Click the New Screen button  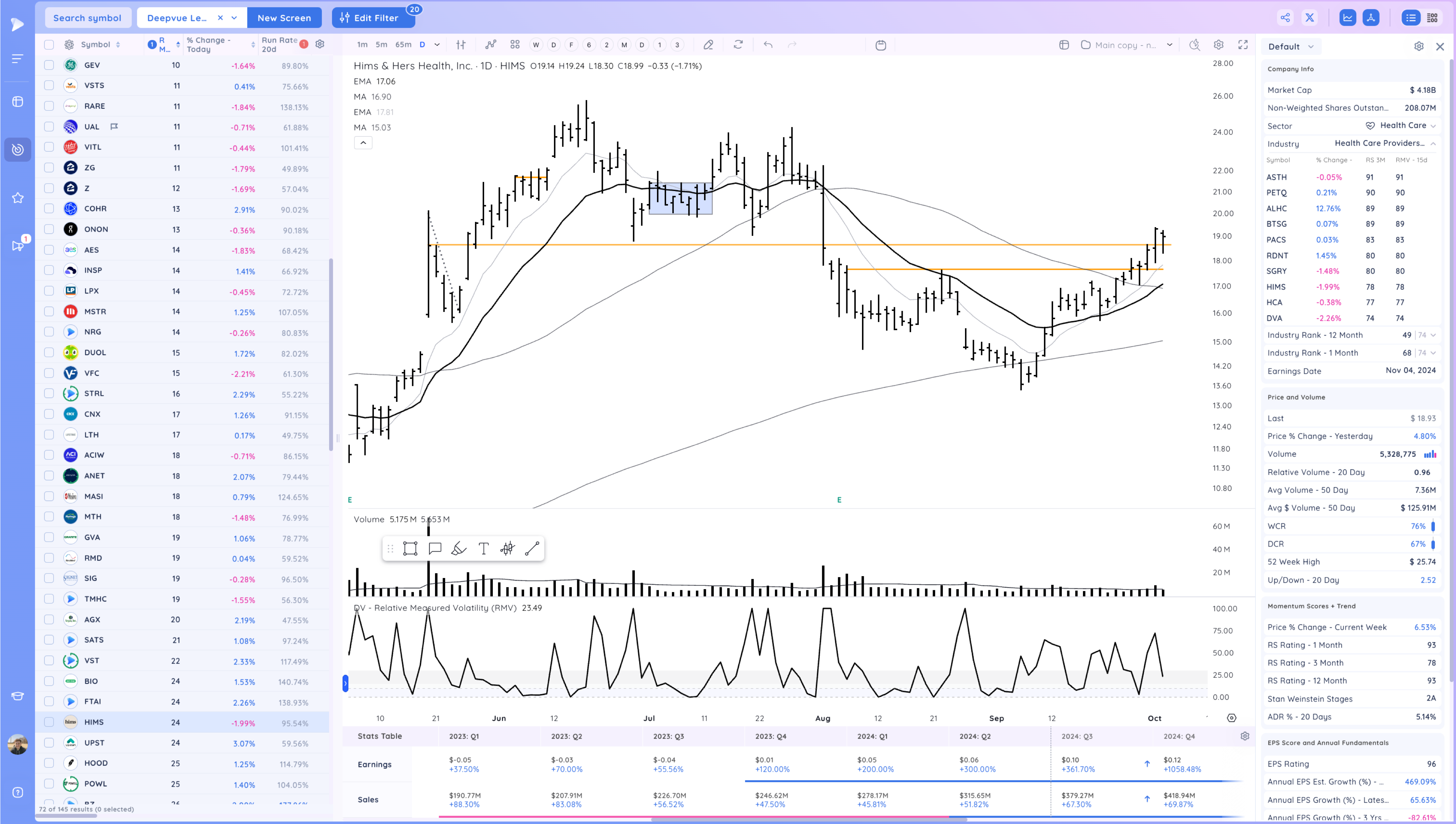[284, 17]
